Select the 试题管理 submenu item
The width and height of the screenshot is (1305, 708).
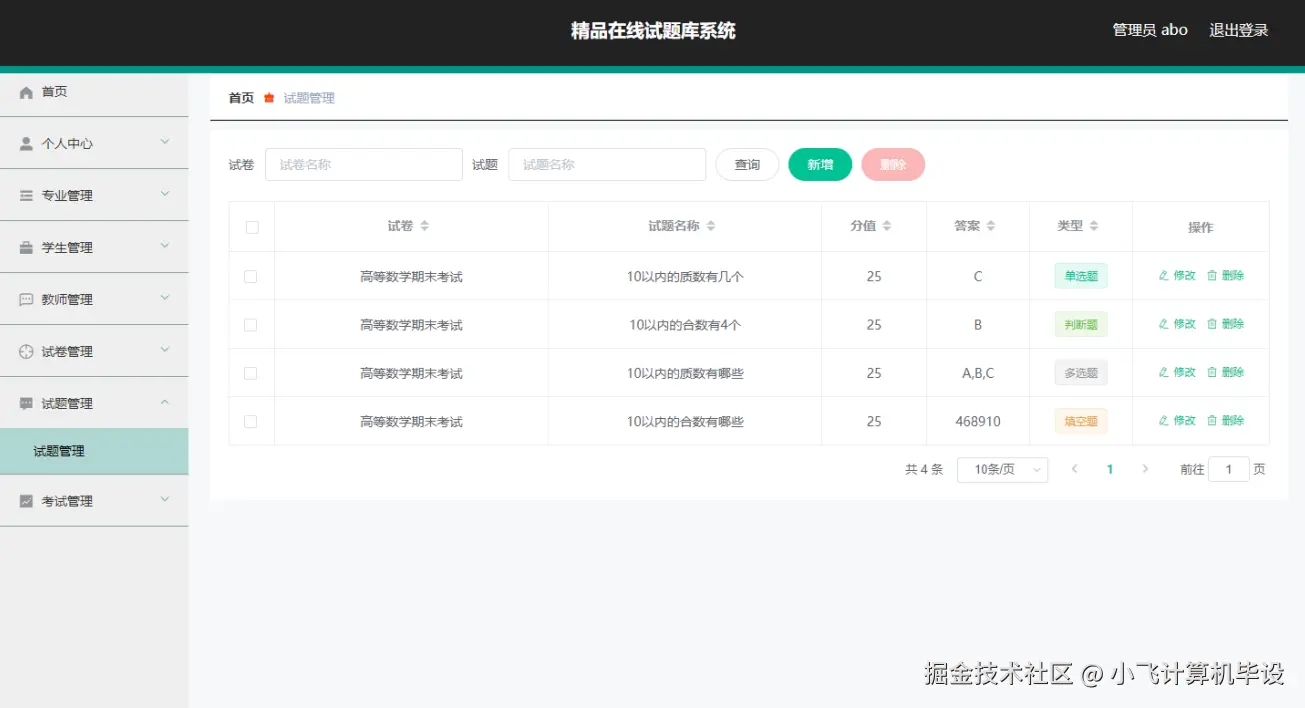(x=94, y=452)
